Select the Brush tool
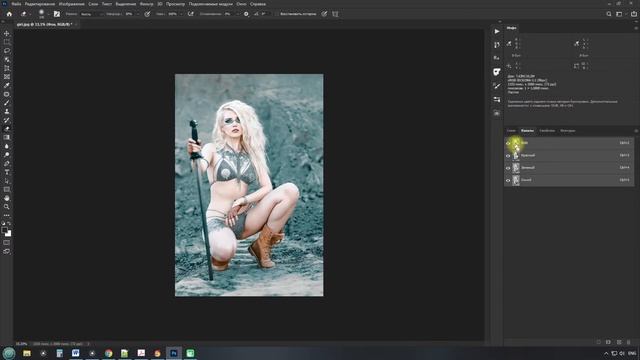Screen dimensions: 640x360 (x=7, y=103)
